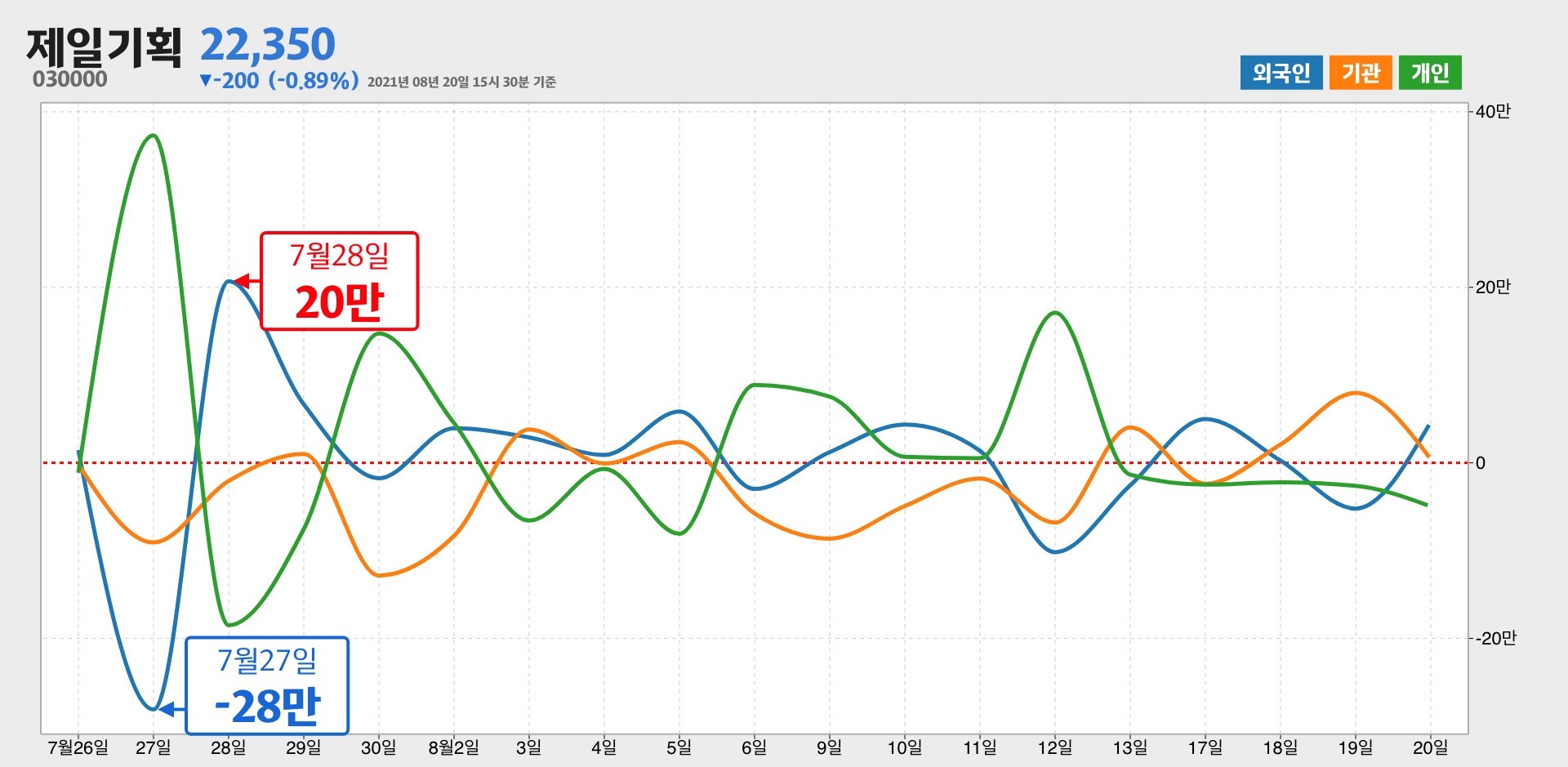The height and width of the screenshot is (767, 1568).
Task: Click the 제일기획 stock title
Action: click(x=105, y=47)
